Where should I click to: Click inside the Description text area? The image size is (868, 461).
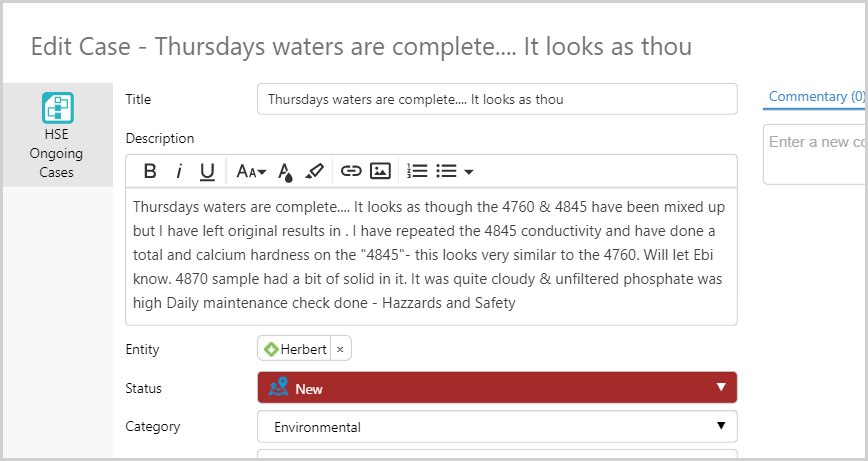tap(430, 255)
